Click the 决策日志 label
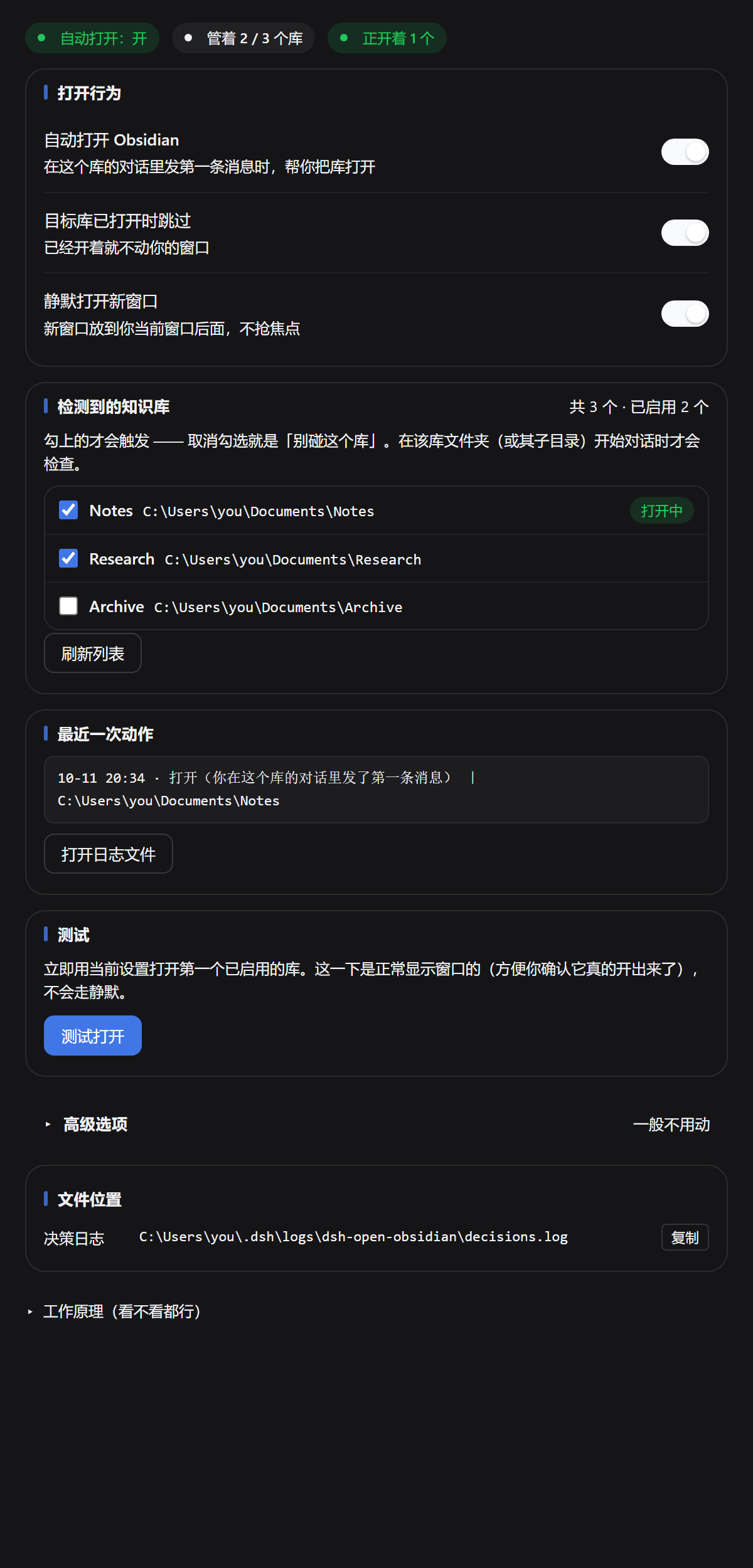Viewport: 753px width, 1568px height. click(74, 1239)
